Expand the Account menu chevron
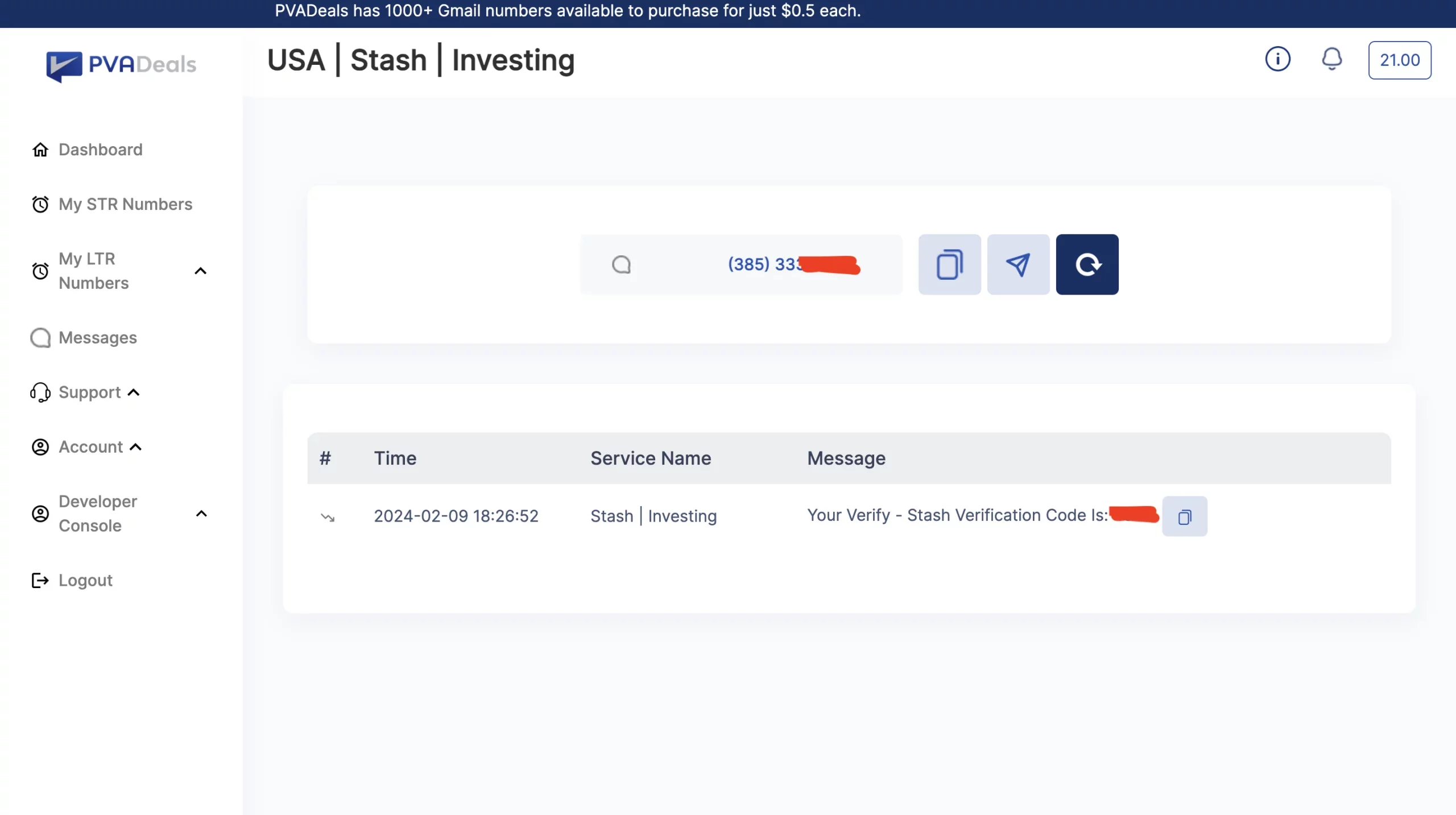Image resolution: width=1456 pixels, height=815 pixels. (x=135, y=447)
